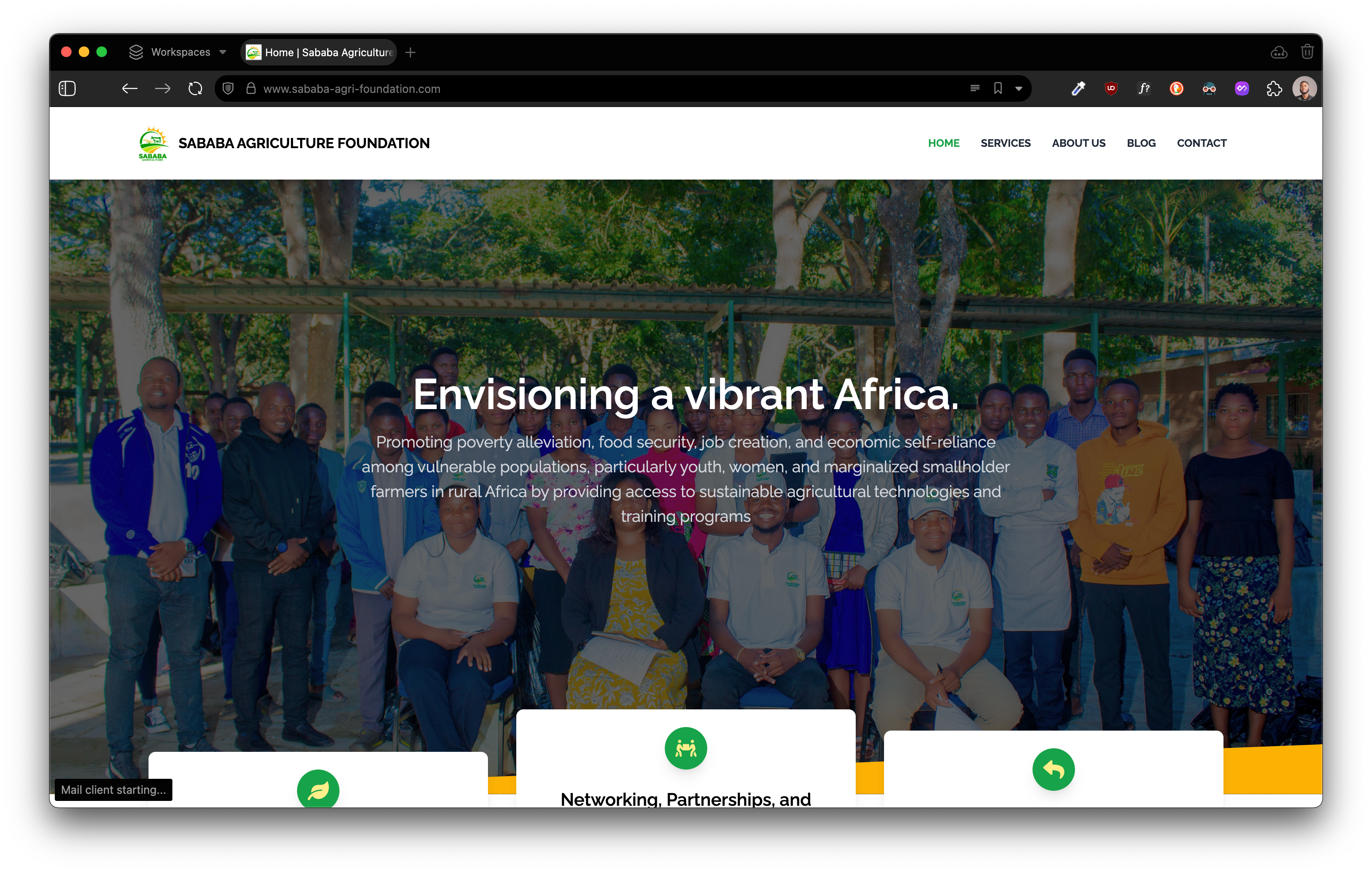Click the Sababa Agriculture logo
Viewport: 1372px width, 873px height.
[x=152, y=143]
